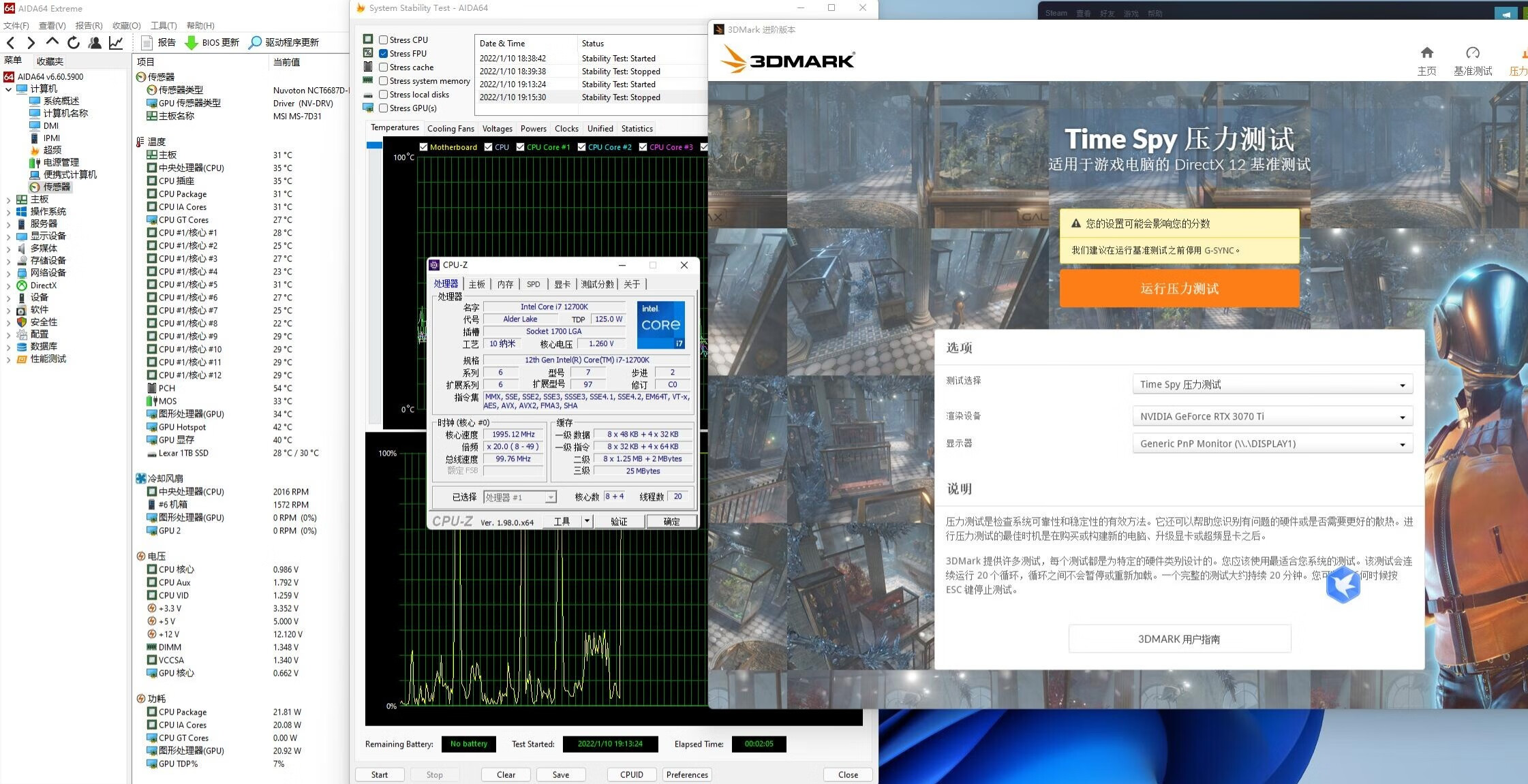Enable Stress local disks checkbox

[x=384, y=95]
